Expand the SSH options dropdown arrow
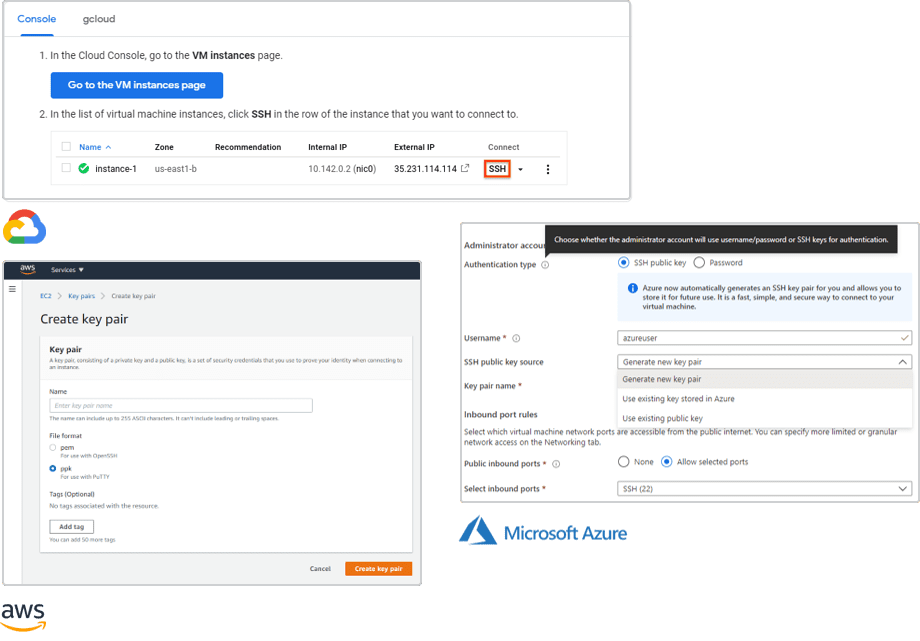The image size is (920, 641). 520,170
